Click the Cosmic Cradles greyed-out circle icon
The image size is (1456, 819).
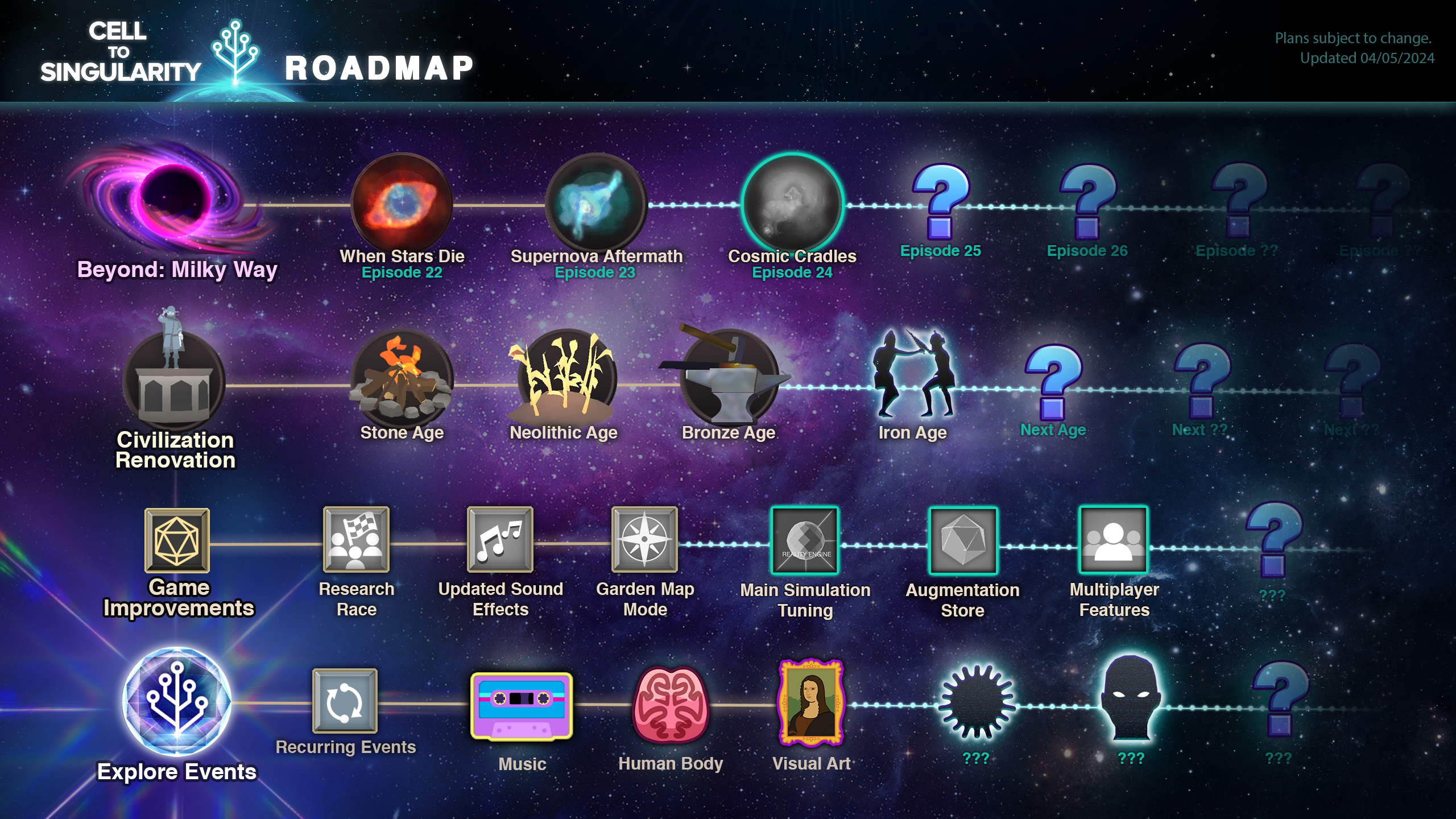pyautogui.click(x=793, y=202)
